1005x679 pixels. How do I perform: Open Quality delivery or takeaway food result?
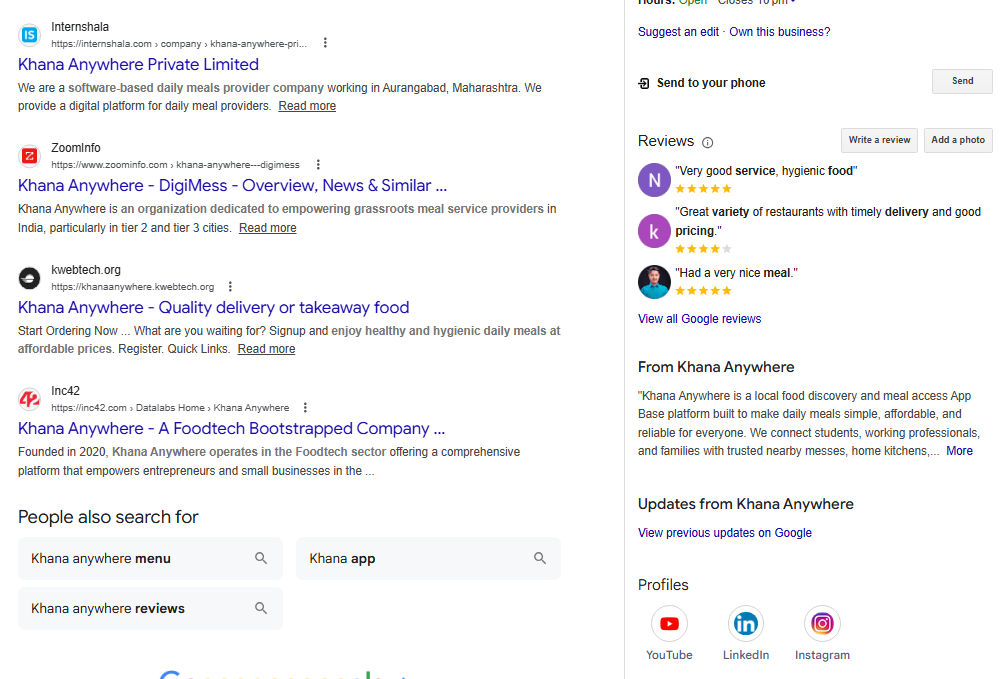pyautogui.click(x=213, y=308)
